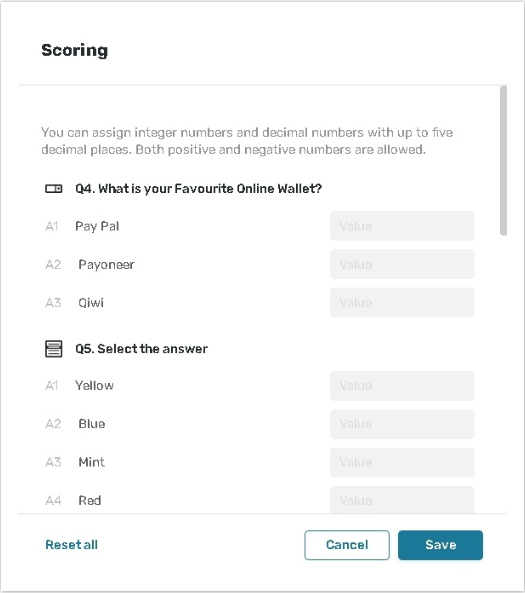Cancel the scoring dialog
The image size is (525, 593).
[347, 545]
